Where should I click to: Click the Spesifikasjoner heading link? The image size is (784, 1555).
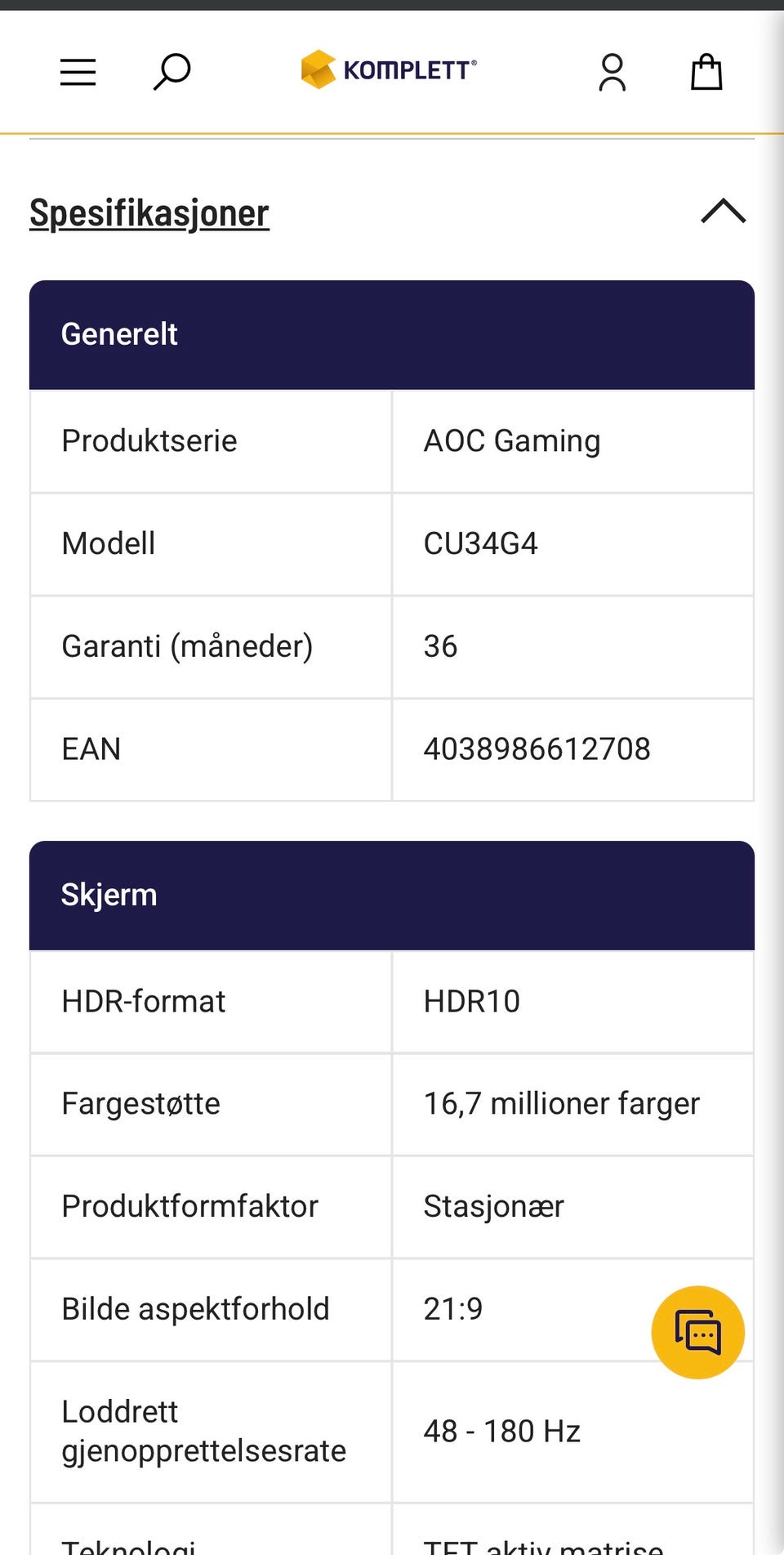click(149, 213)
